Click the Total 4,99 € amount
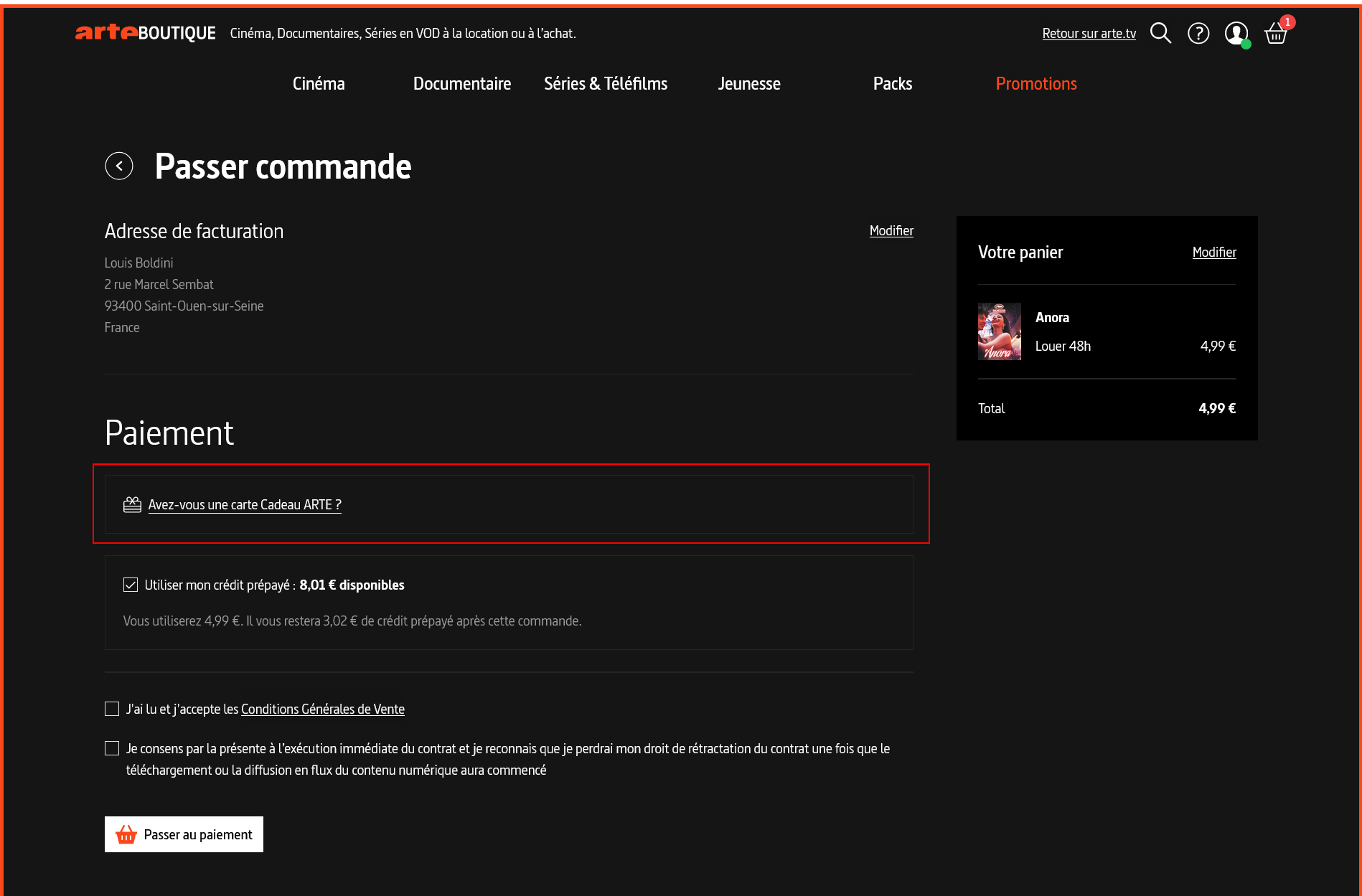1362x896 pixels. (x=1217, y=408)
